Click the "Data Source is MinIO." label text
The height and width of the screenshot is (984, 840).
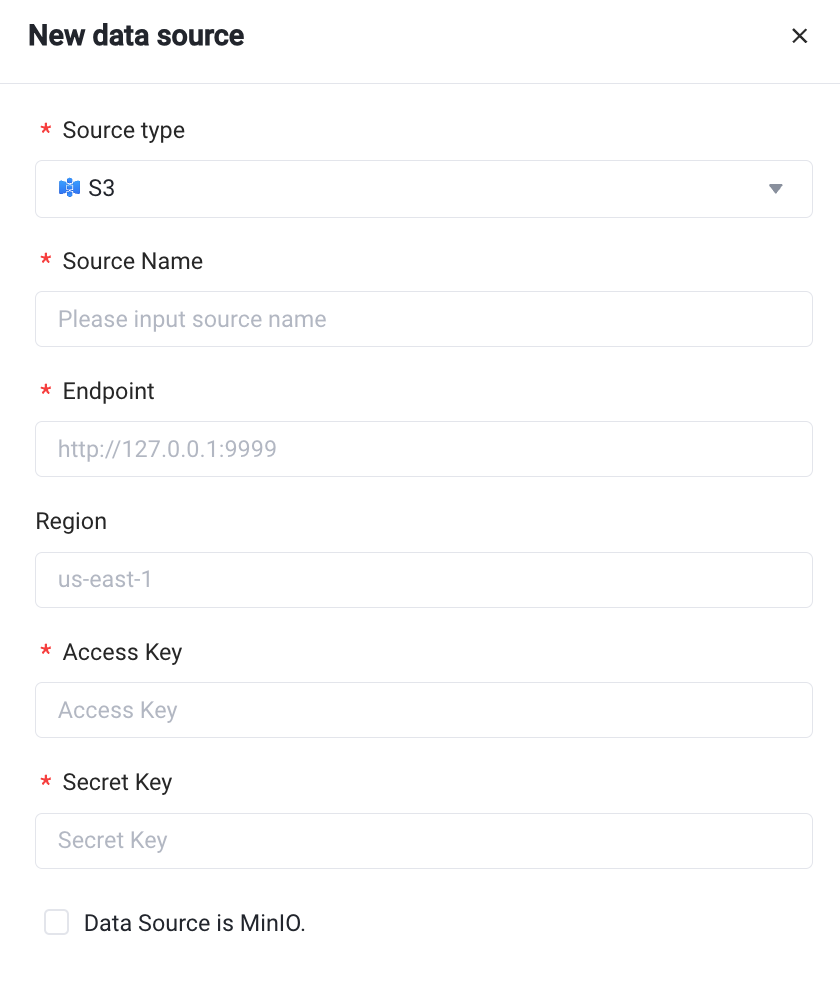(195, 923)
